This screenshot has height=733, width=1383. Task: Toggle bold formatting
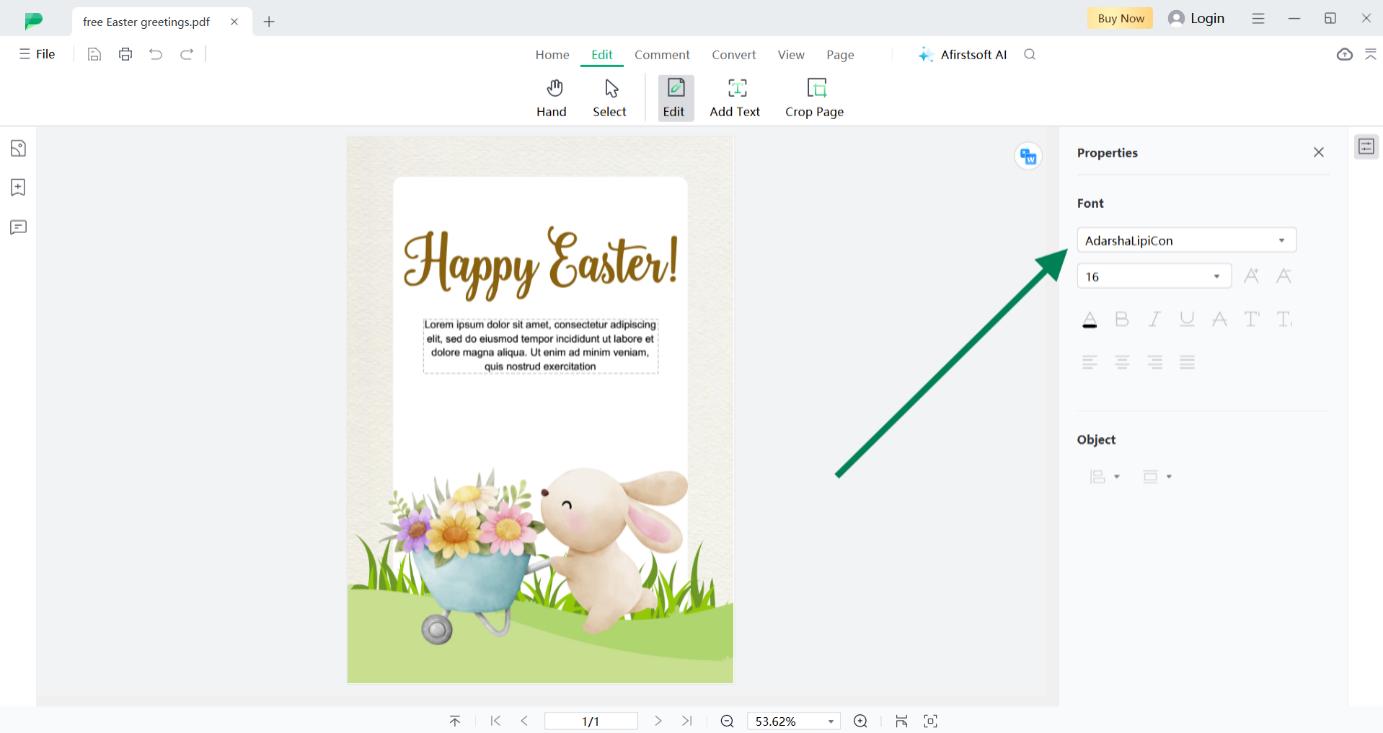coord(1122,319)
